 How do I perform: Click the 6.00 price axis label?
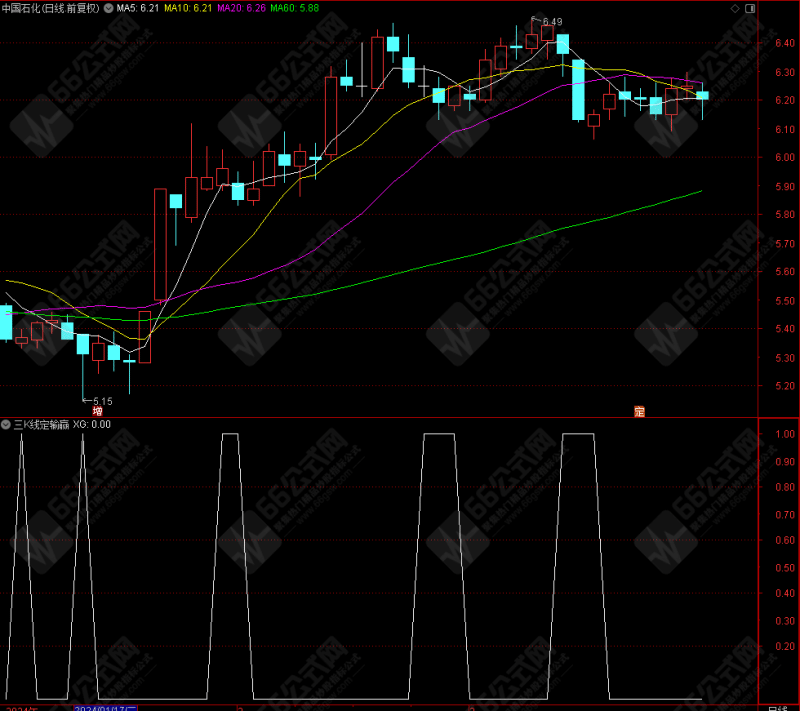pyautogui.click(x=785, y=158)
